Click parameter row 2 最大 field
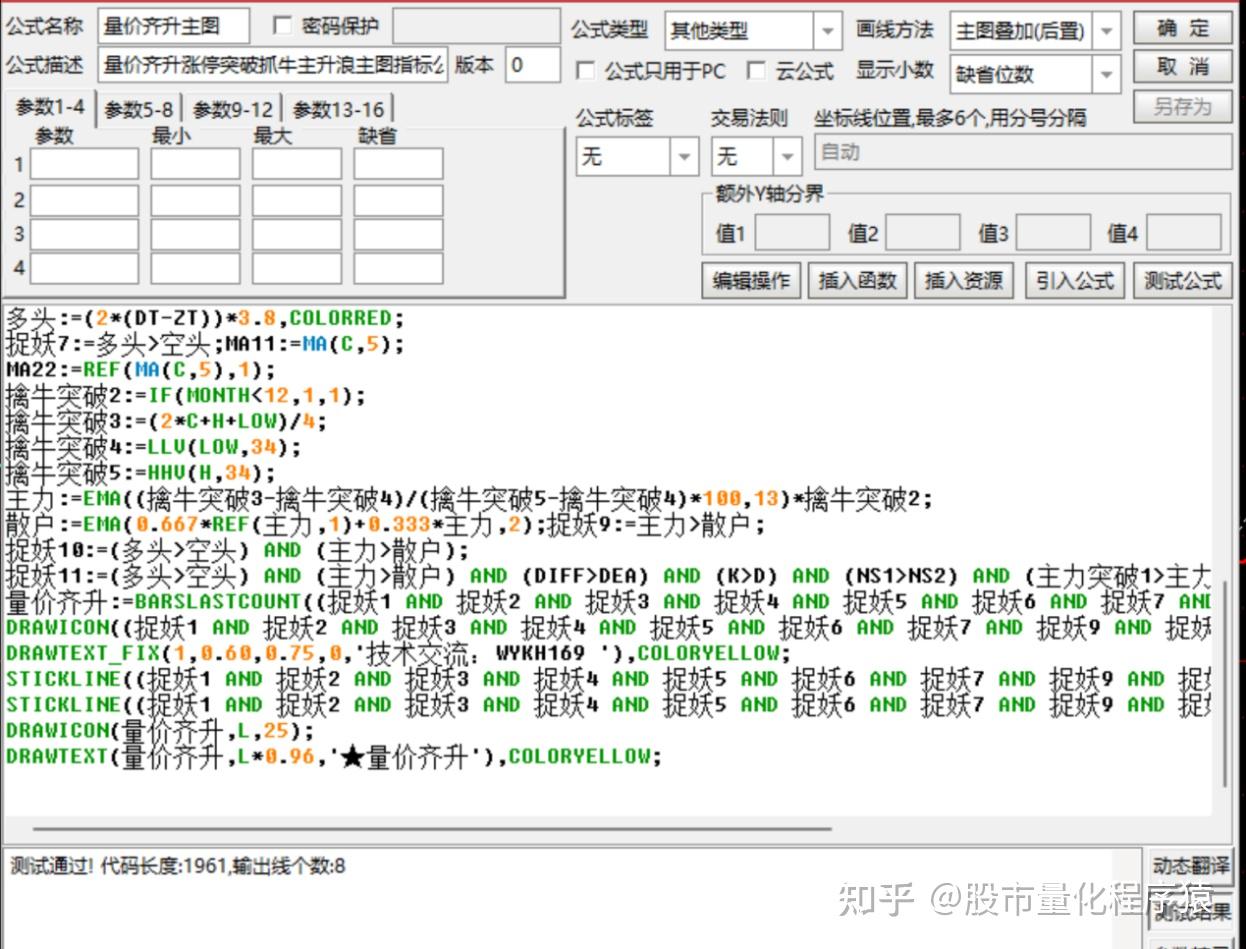The width and height of the screenshot is (1246, 949). point(297,201)
